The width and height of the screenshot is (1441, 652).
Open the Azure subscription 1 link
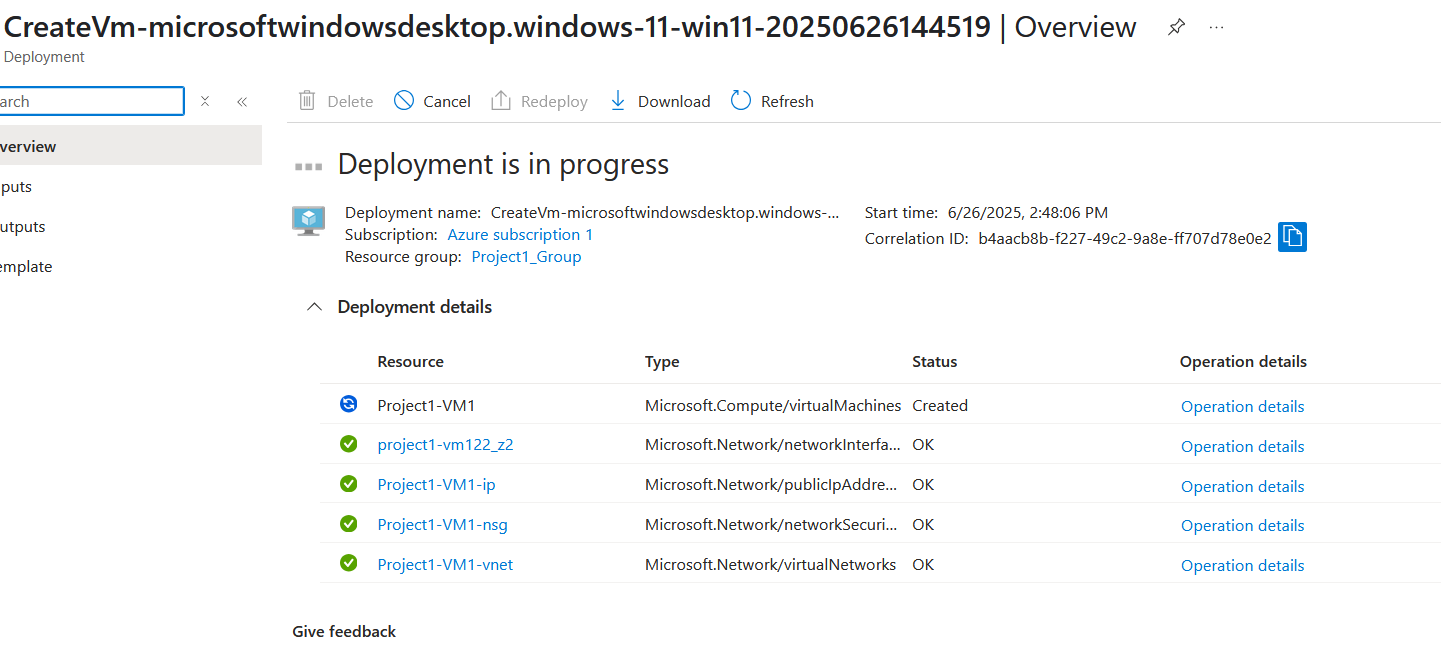point(520,234)
